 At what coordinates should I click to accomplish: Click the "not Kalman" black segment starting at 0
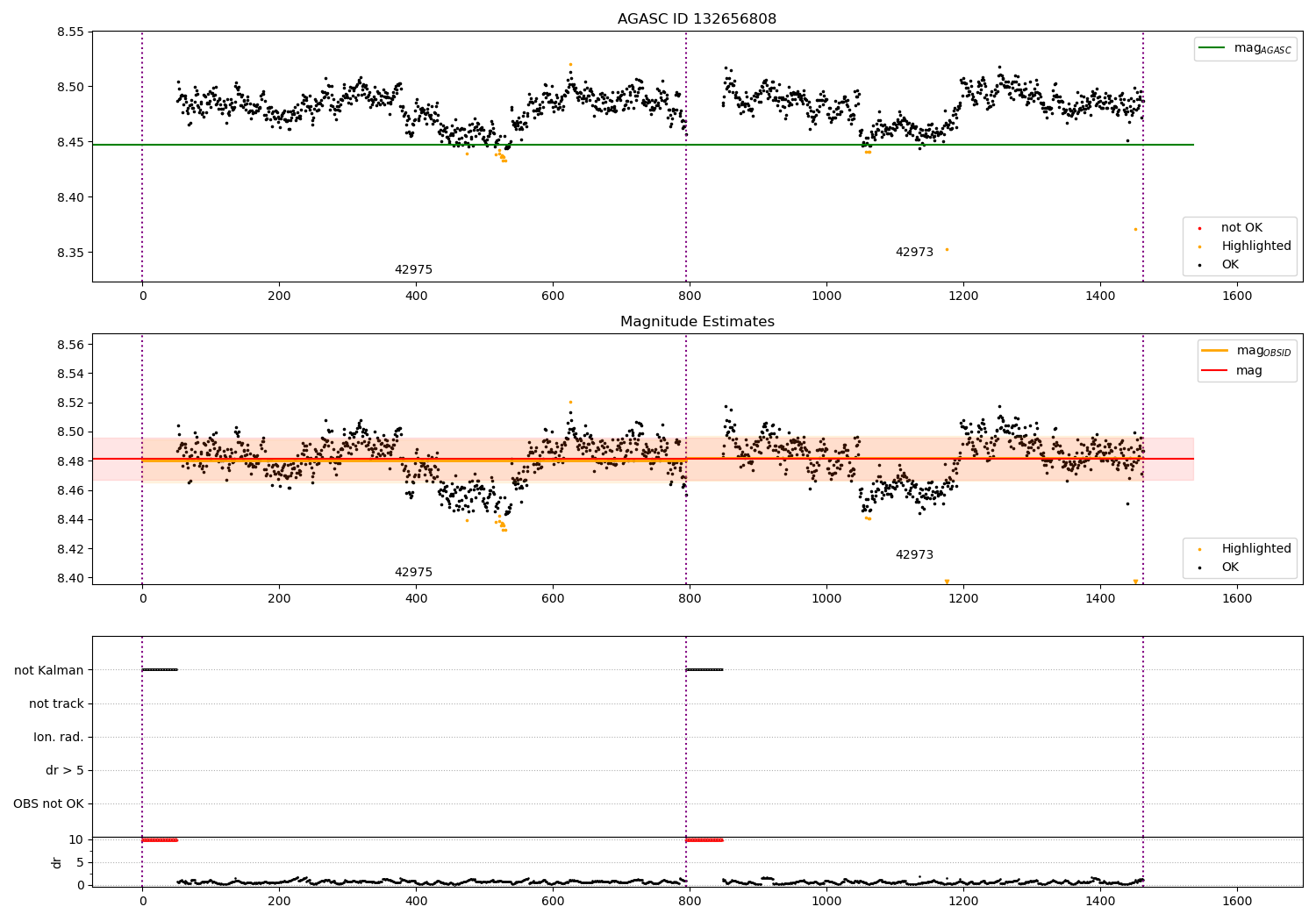(160, 670)
